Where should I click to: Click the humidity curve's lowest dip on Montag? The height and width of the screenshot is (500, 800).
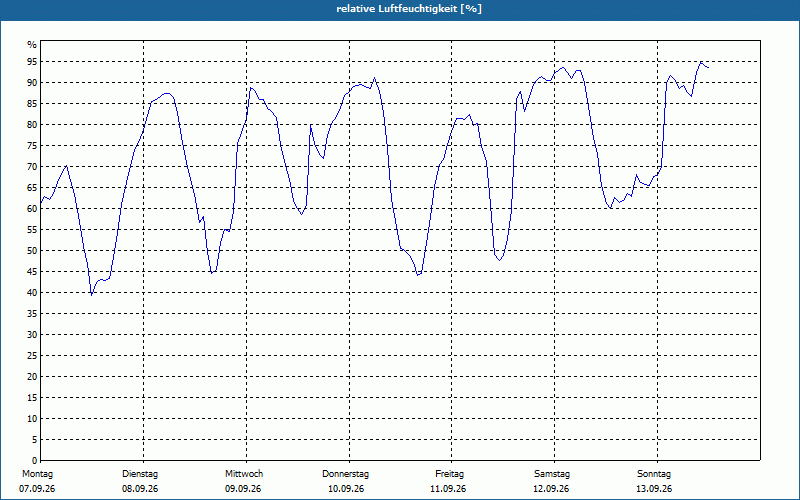click(91, 295)
